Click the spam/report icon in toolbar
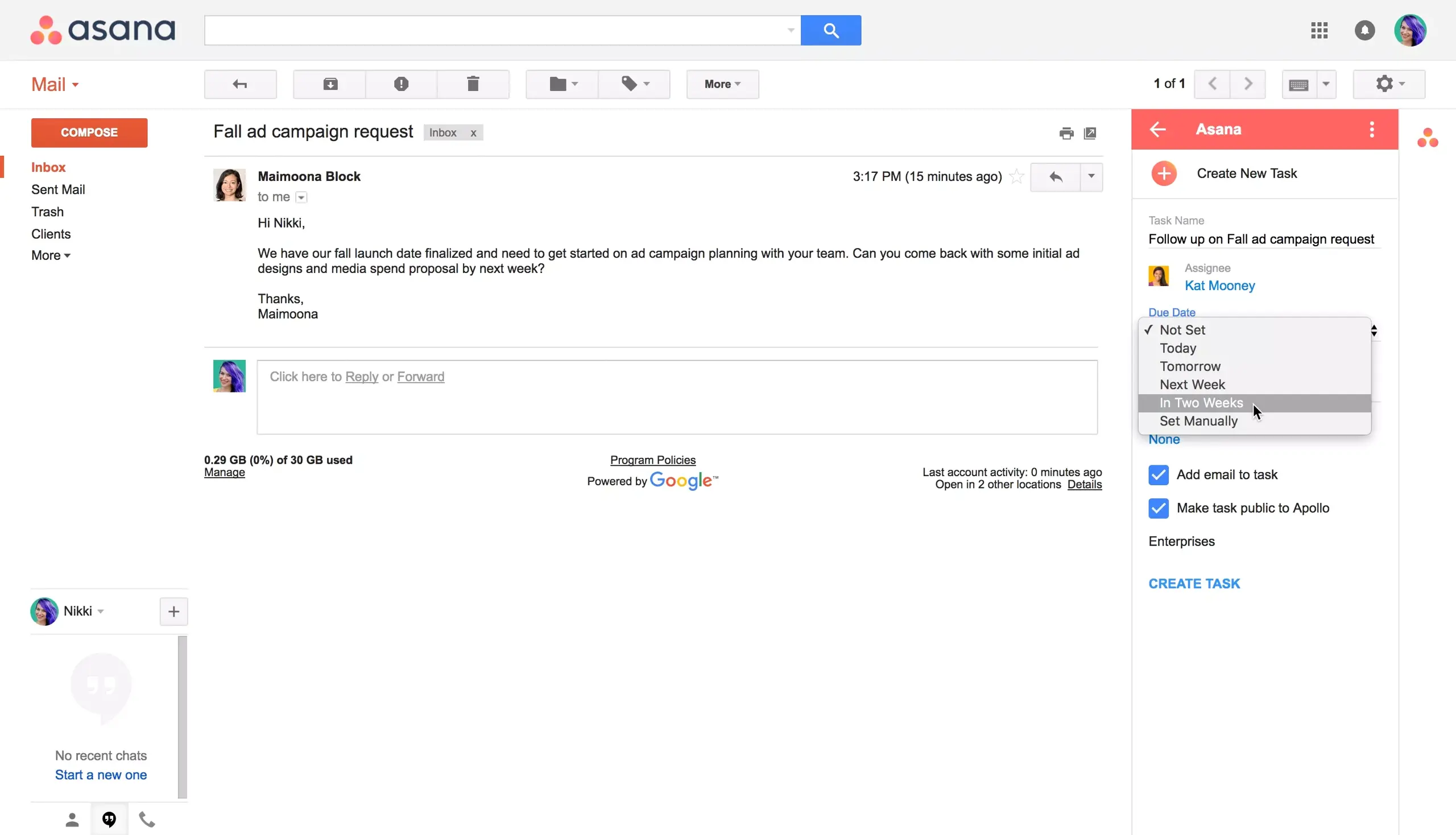Viewport: 1456px width, 835px height. click(x=402, y=84)
